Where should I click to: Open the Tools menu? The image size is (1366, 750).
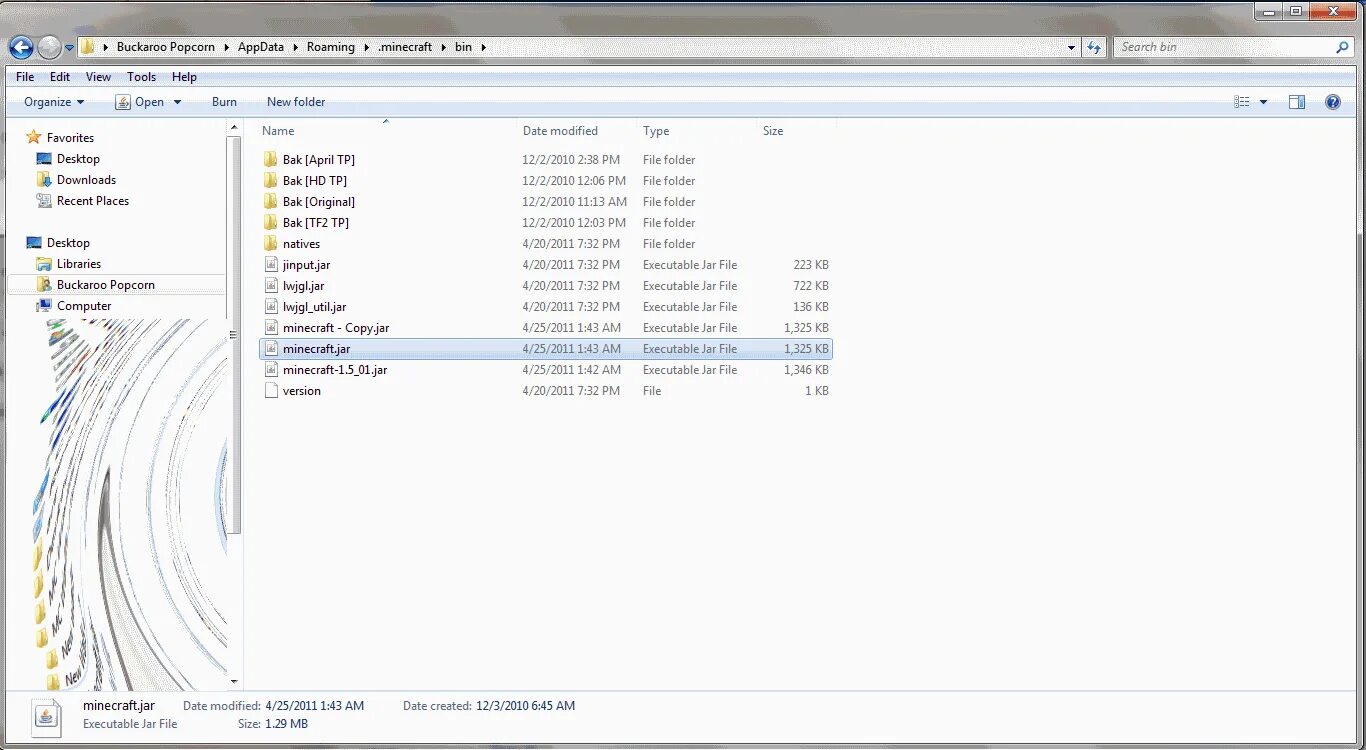141,77
